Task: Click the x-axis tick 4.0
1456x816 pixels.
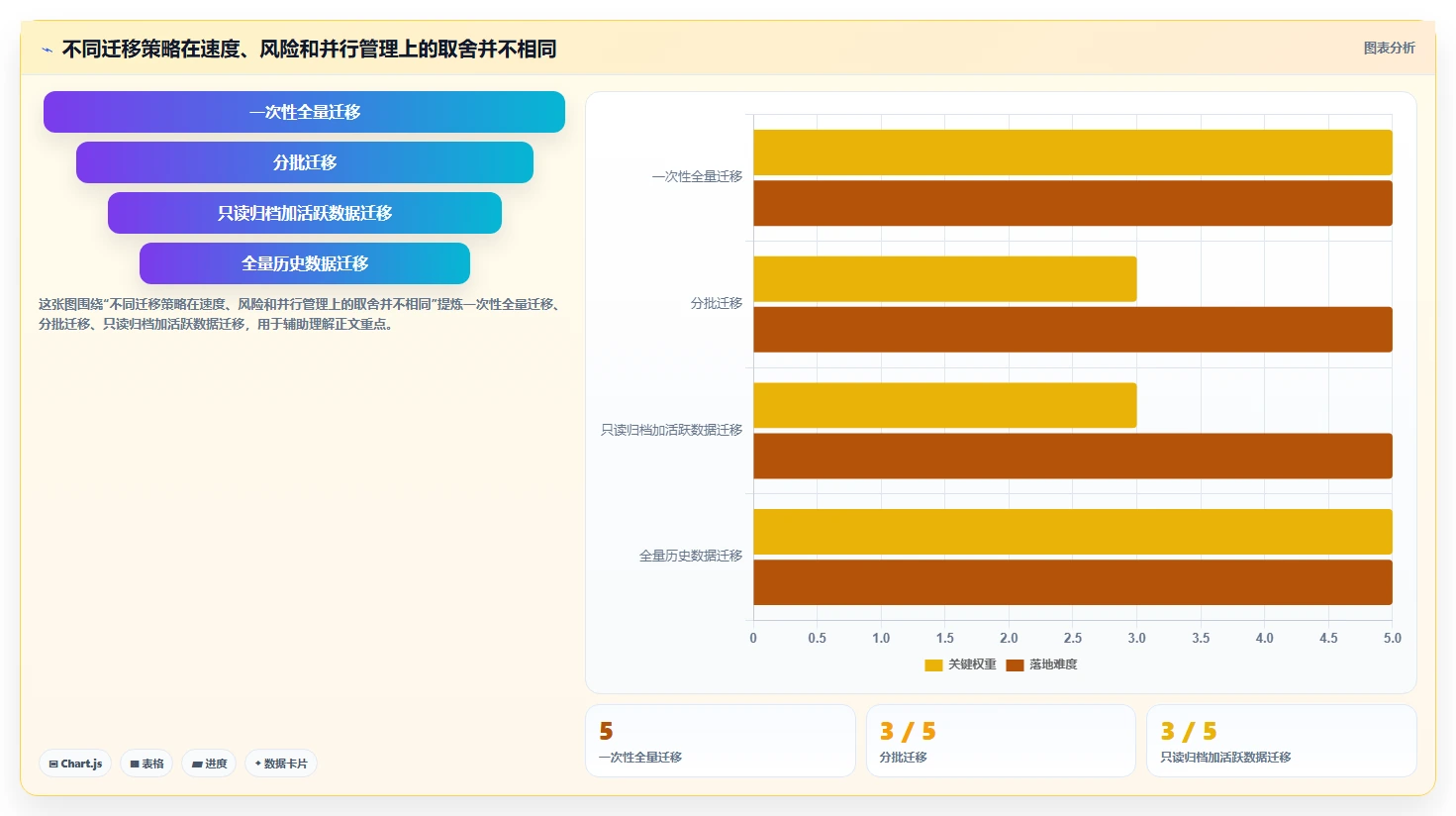Action: pos(1265,639)
